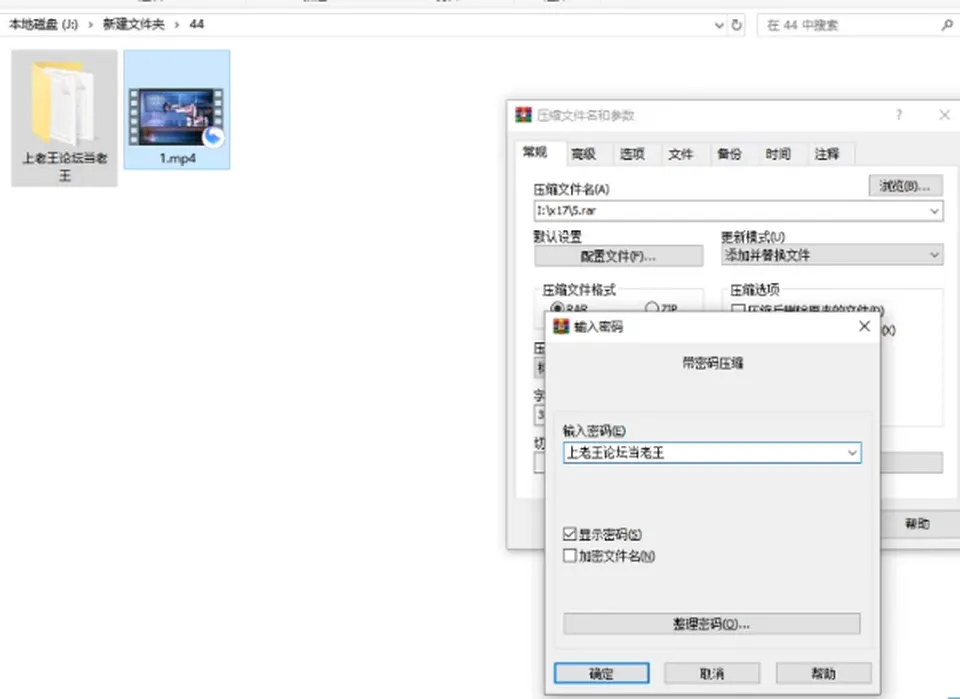Close the 输入密码 dialog
This screenshot has width=960, height=699.
click(864, 326)
